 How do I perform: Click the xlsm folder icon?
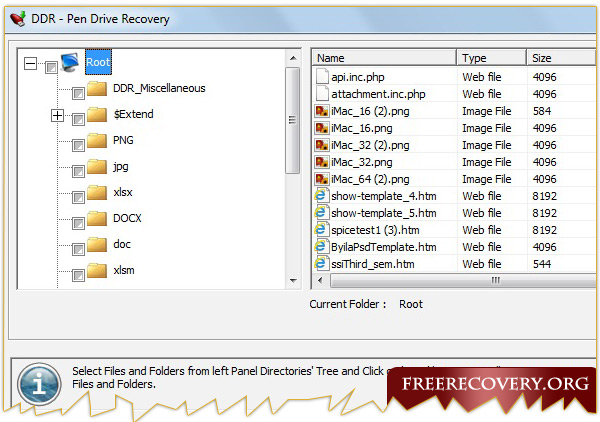tap(97, 270)
